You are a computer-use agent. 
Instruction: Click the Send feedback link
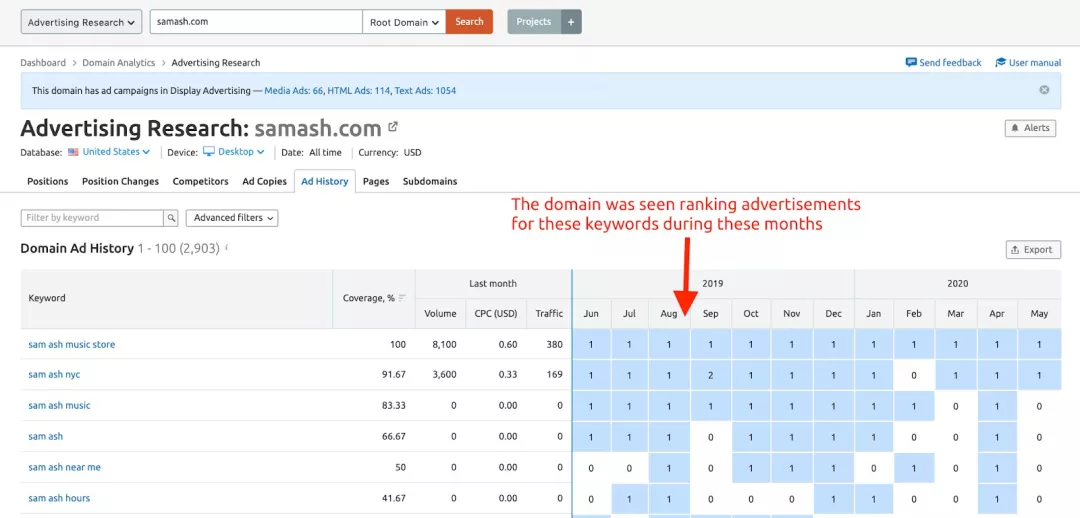click(x=944, y=63)
